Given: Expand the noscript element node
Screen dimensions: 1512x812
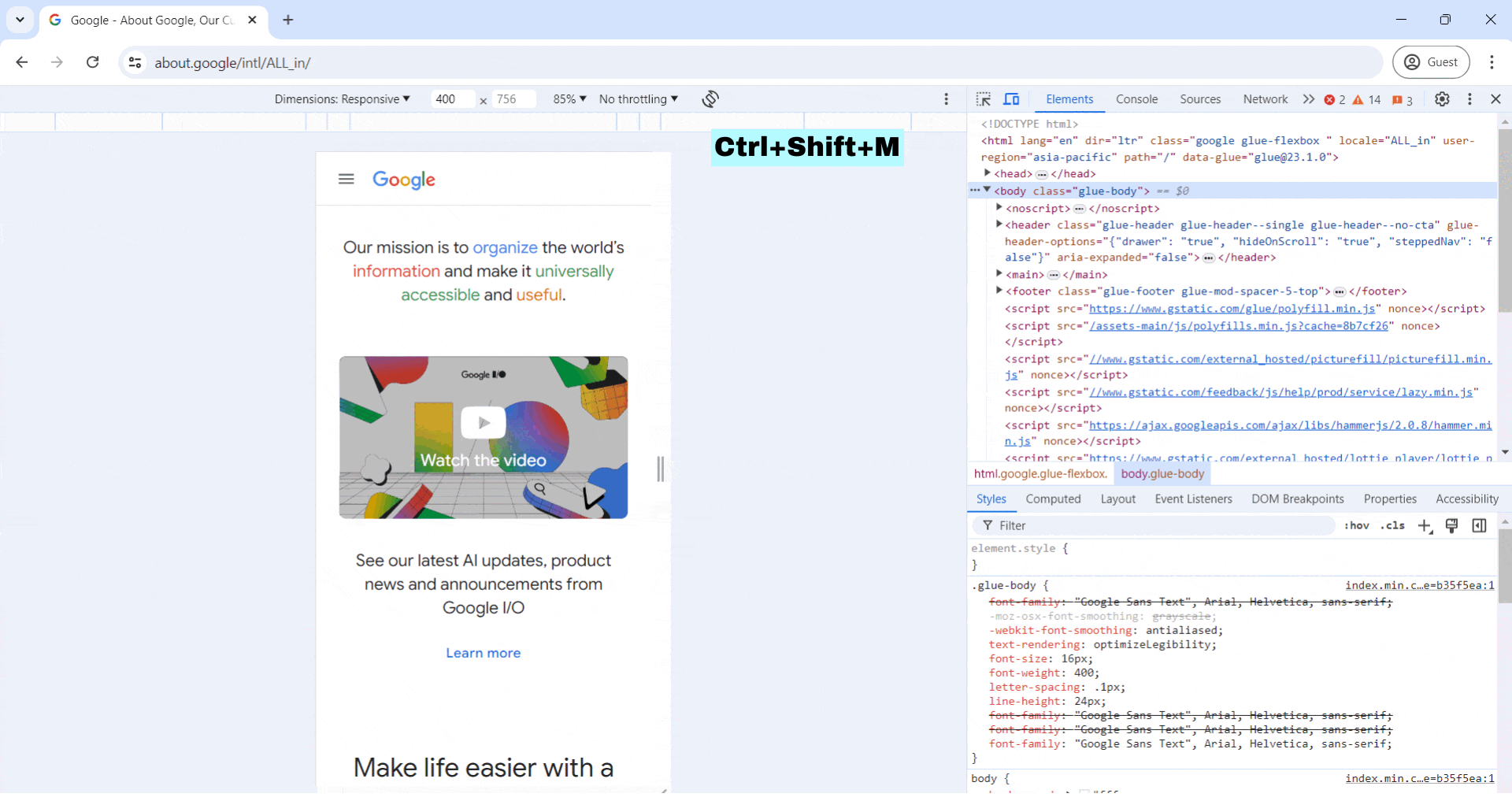Looking at the screenshot, I should pyautogui.click(x=999, y=207).
